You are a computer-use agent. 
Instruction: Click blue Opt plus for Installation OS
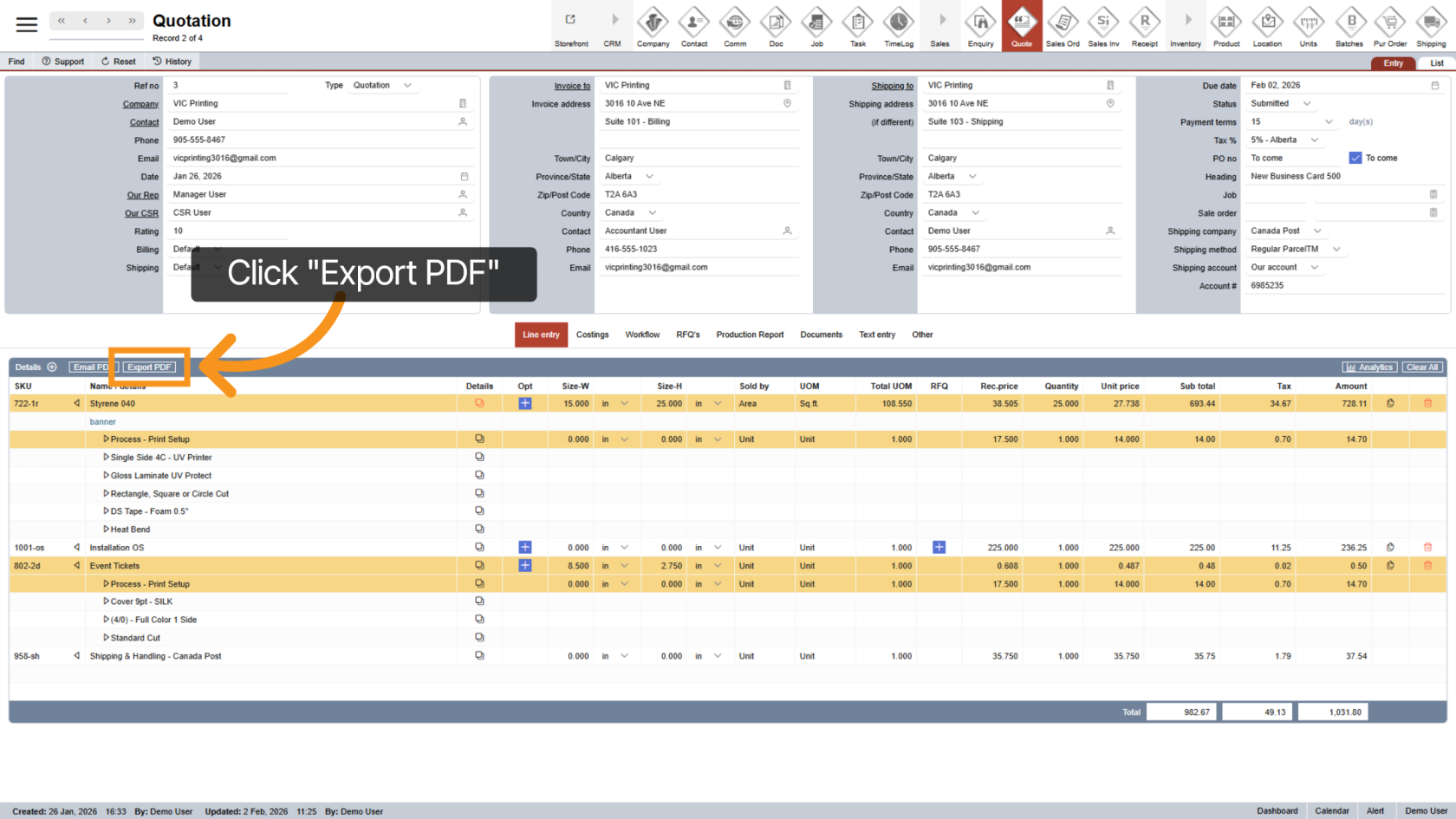click(525, 548)
